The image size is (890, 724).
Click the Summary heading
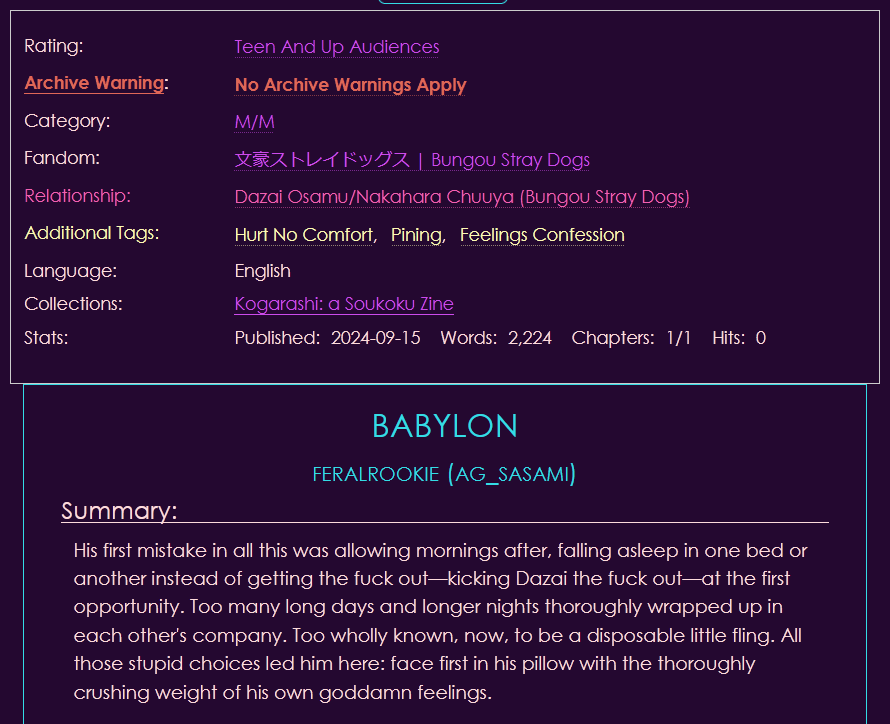pyautogui.click(x=119, y=511)
